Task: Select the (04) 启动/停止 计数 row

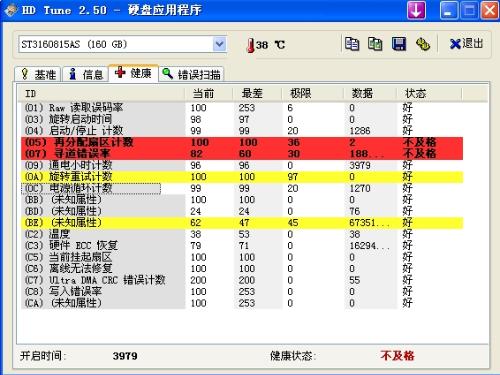Action: 242,131
